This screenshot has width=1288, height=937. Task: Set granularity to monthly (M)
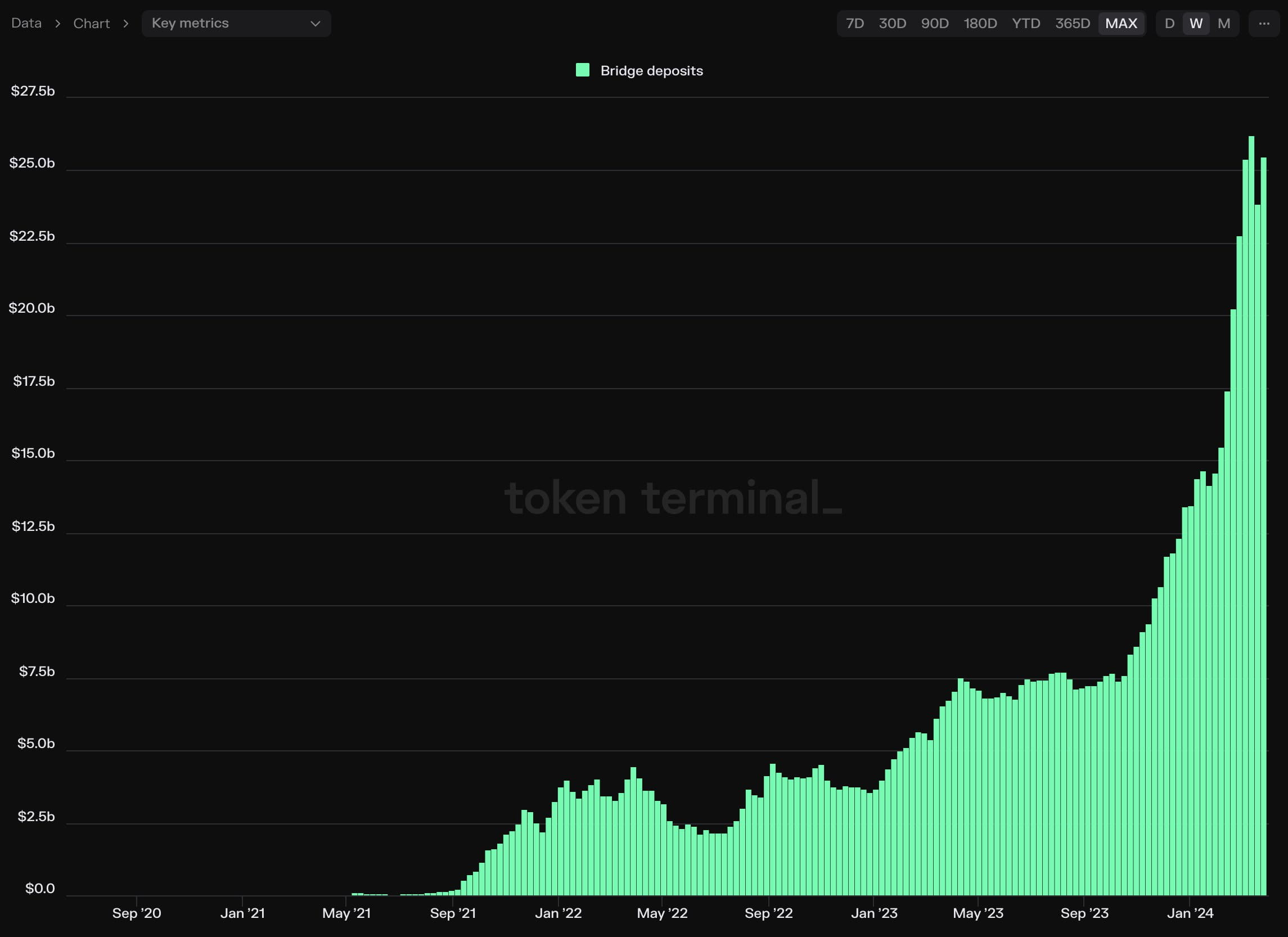1223,23
